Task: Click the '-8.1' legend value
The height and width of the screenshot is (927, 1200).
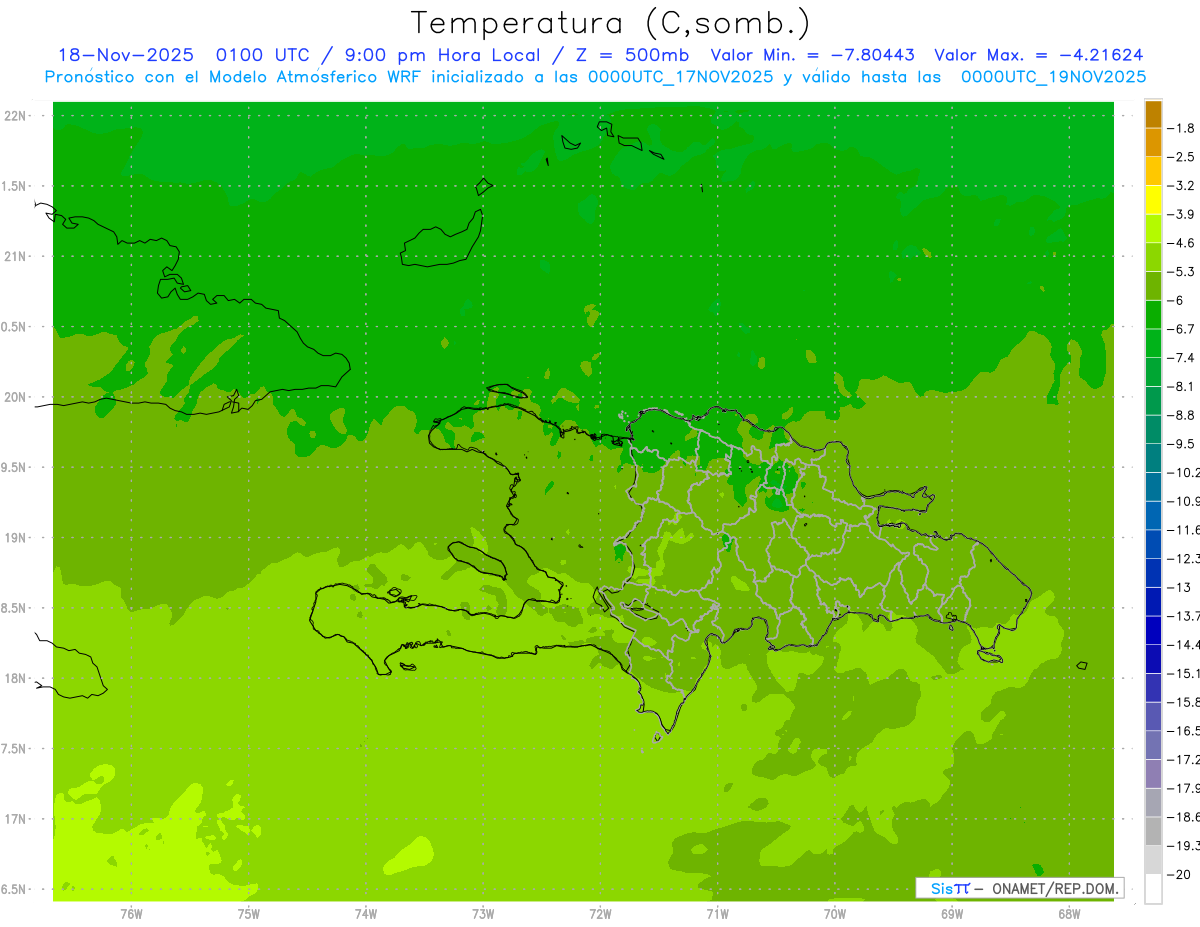Action: pyautogui.click(x=1182, y=386)
